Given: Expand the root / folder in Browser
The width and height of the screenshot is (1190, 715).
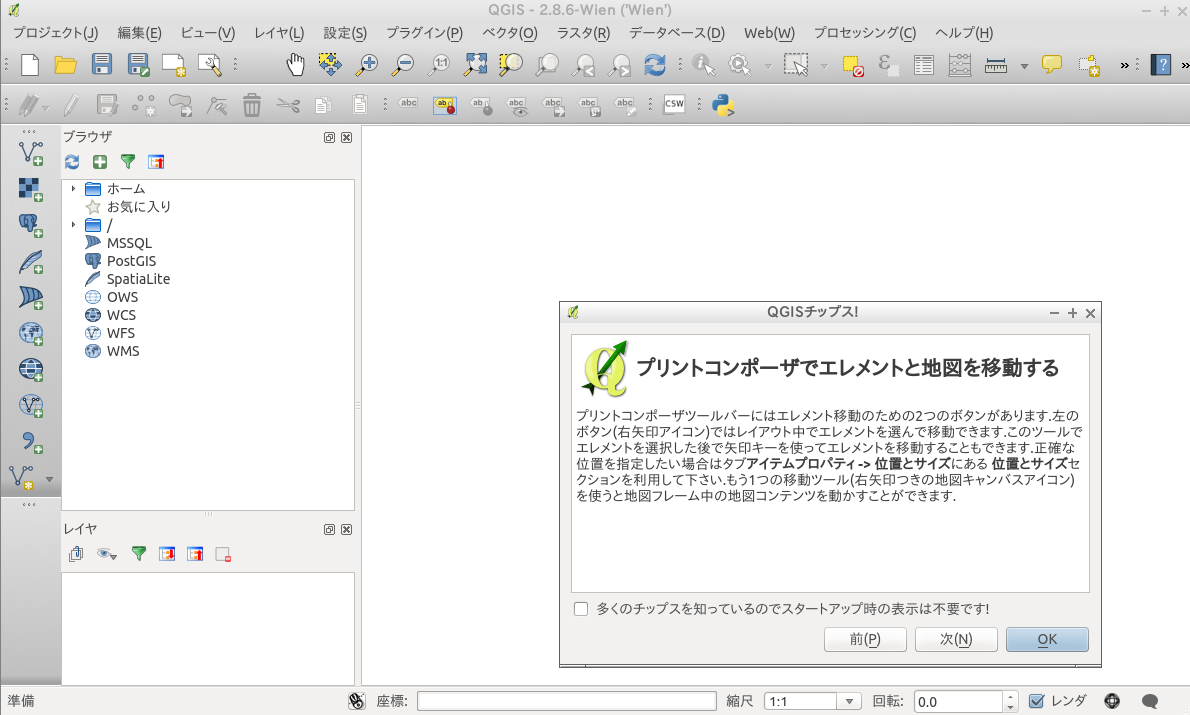Looking at the screenshot, I should click(74, 225).
